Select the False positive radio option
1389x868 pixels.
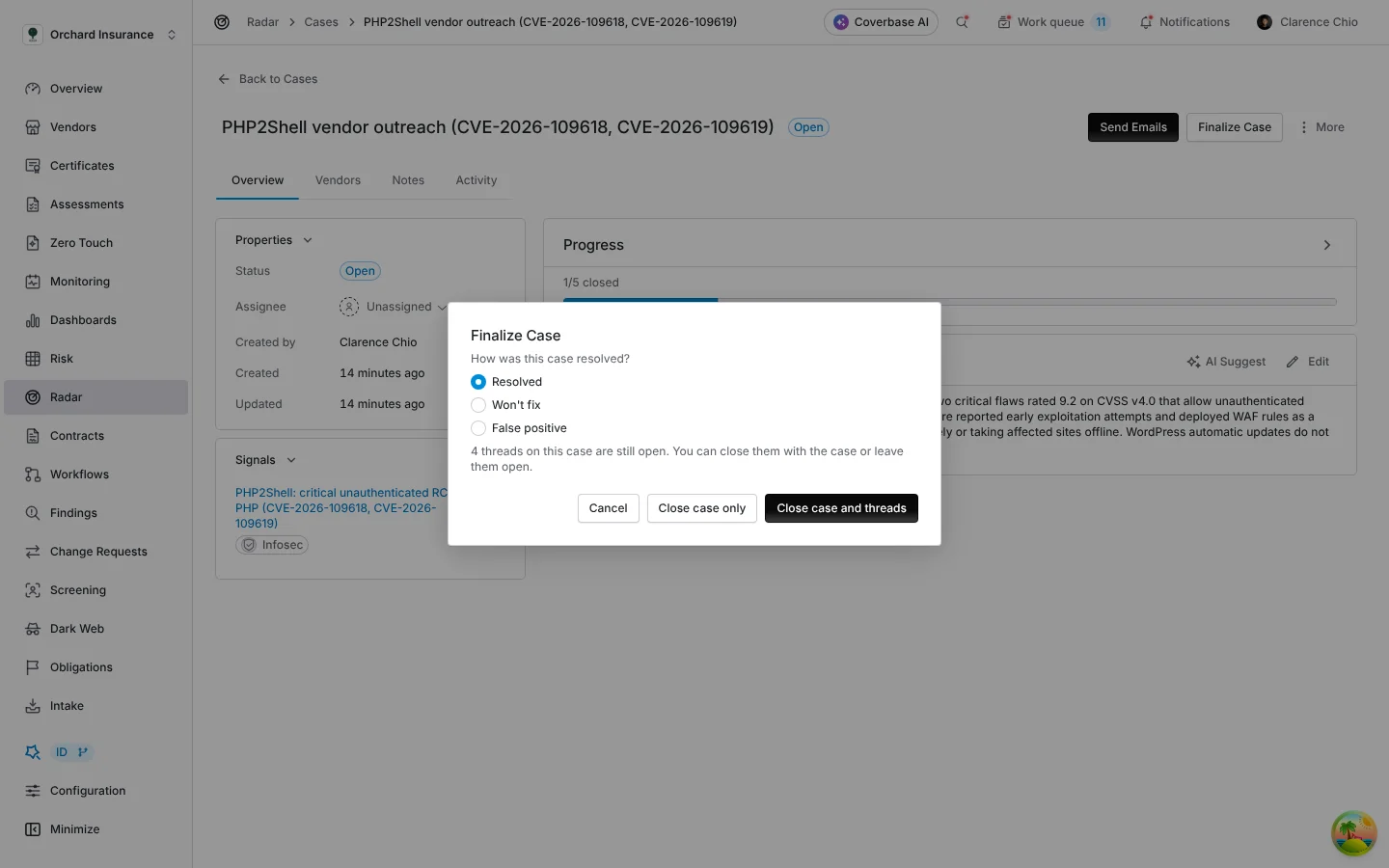(x=478, y=428)
